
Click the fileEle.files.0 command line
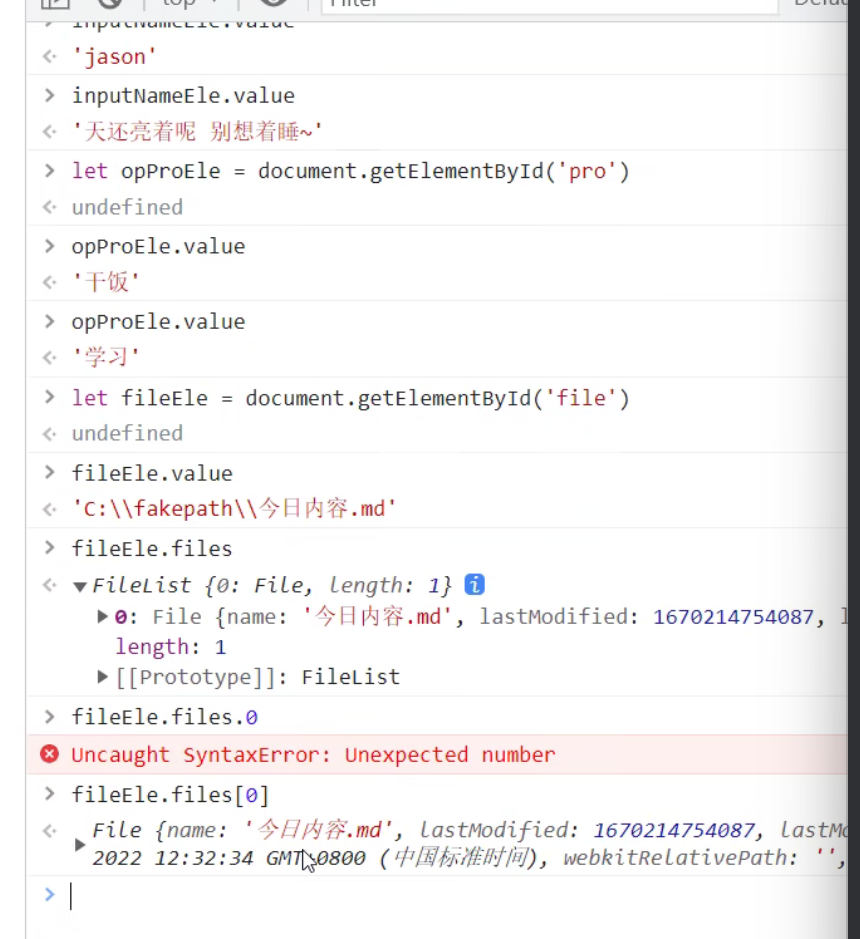(x=165, y=717)
